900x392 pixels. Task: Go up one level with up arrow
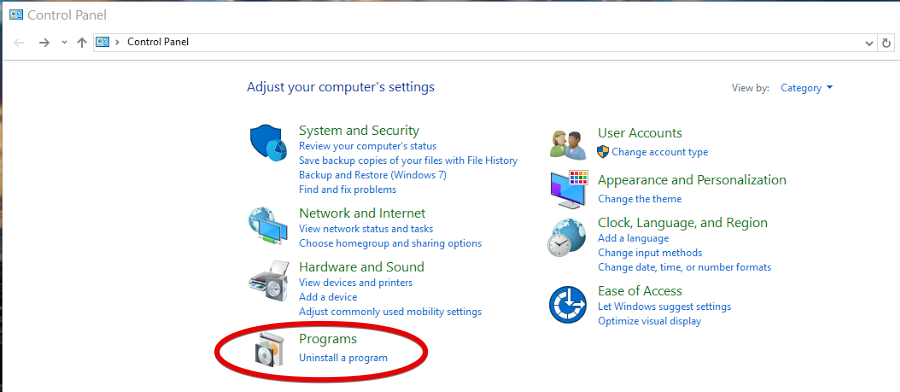pyautogui.click(x=82, y=42)
